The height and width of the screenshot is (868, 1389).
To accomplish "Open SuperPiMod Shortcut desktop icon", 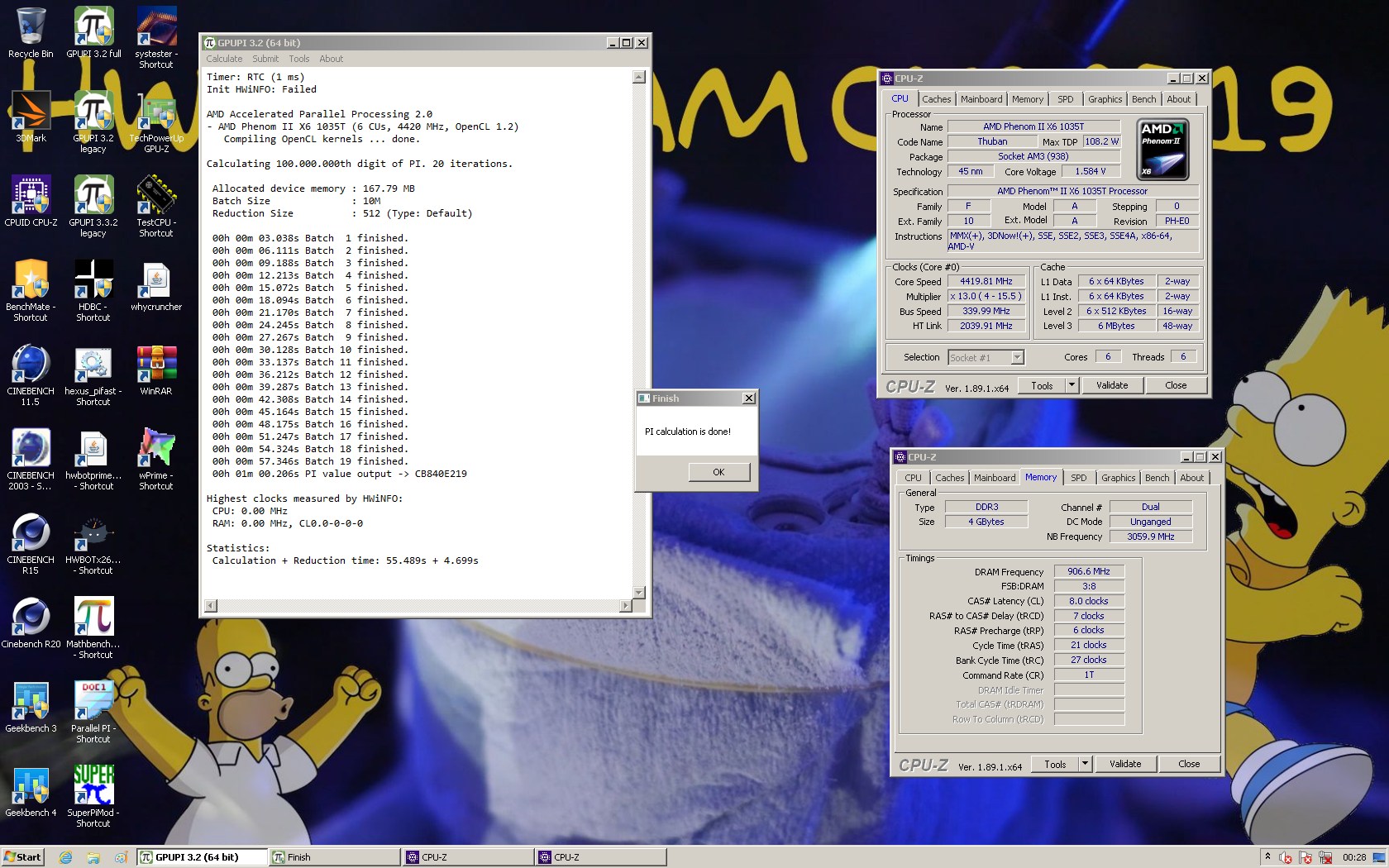I will click(x=93, y=797).
